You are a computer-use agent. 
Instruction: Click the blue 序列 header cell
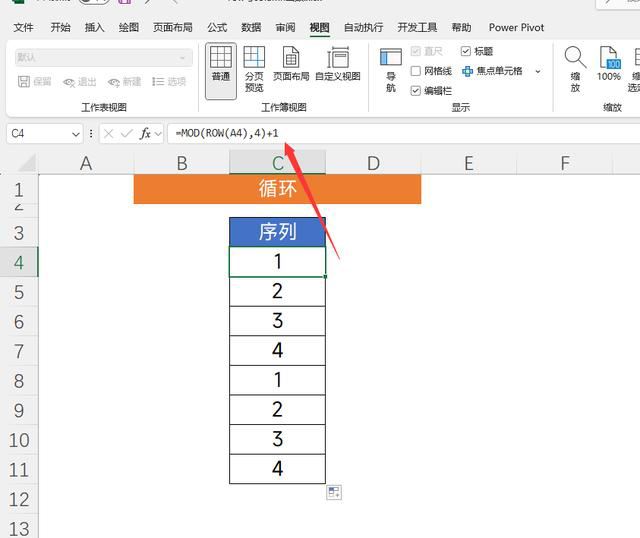coord(278,232)
